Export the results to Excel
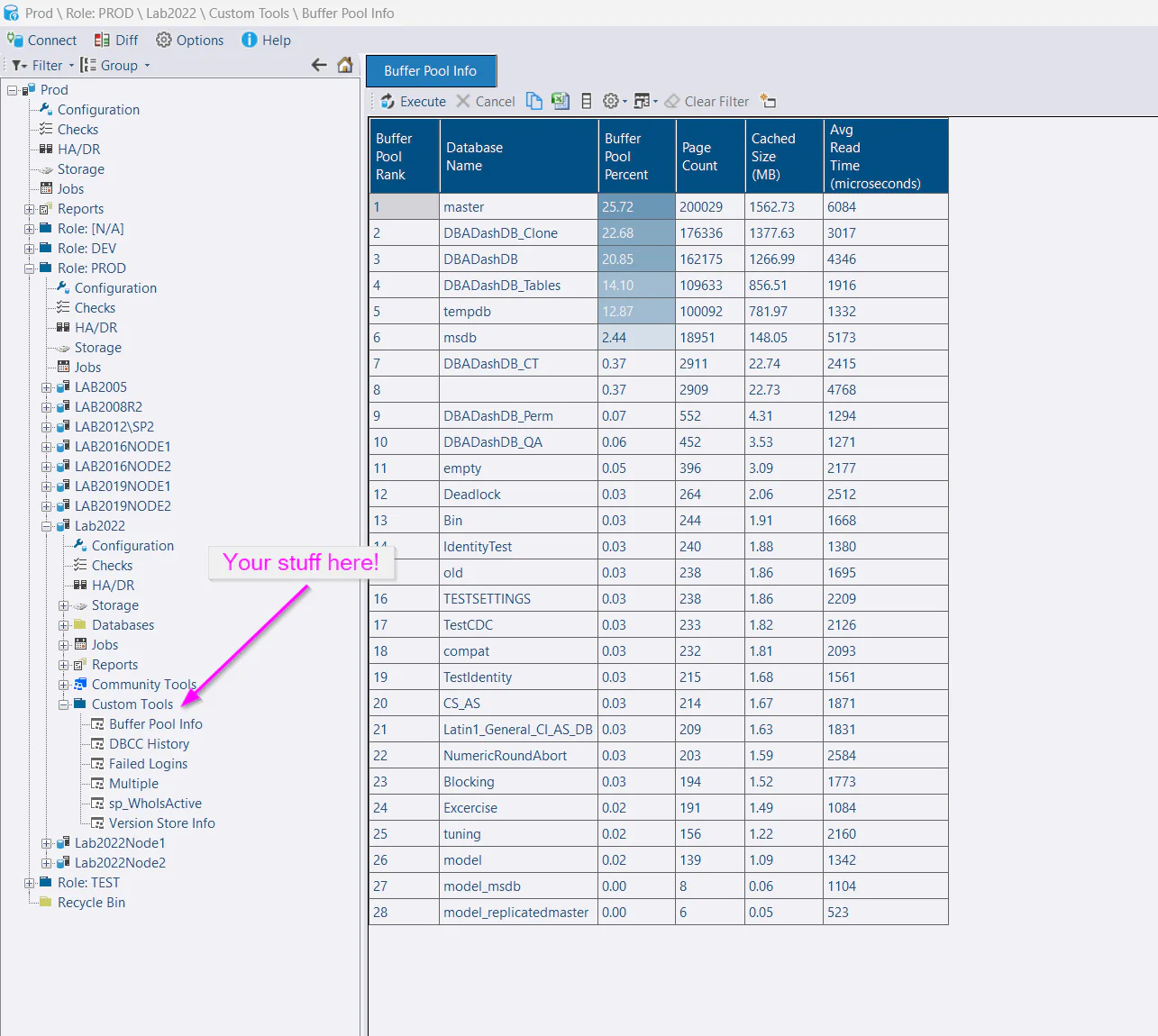This screenshot has width=1158, height=1036. (561, 101)
